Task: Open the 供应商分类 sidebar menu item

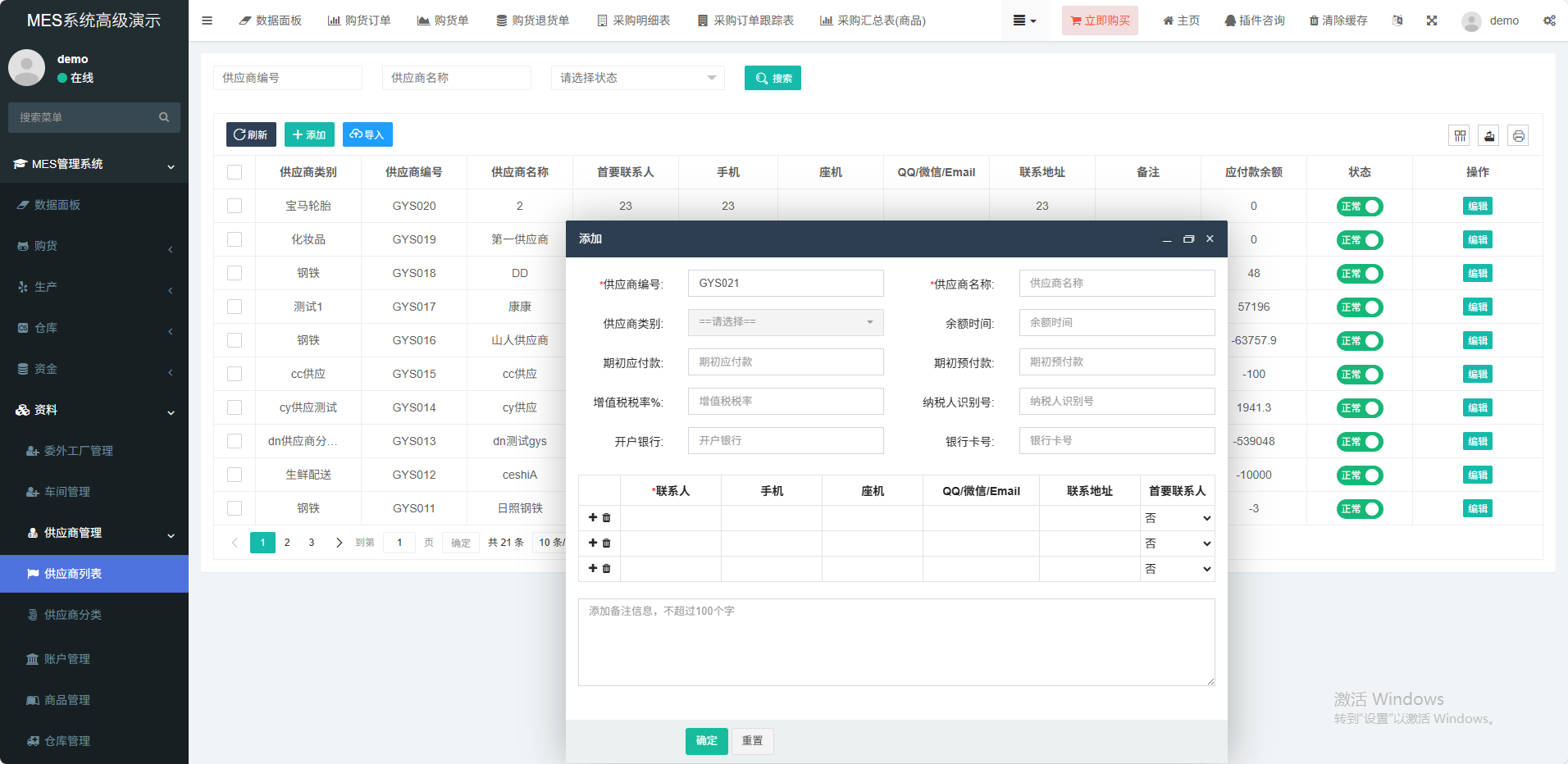Action: click(73, 615)
